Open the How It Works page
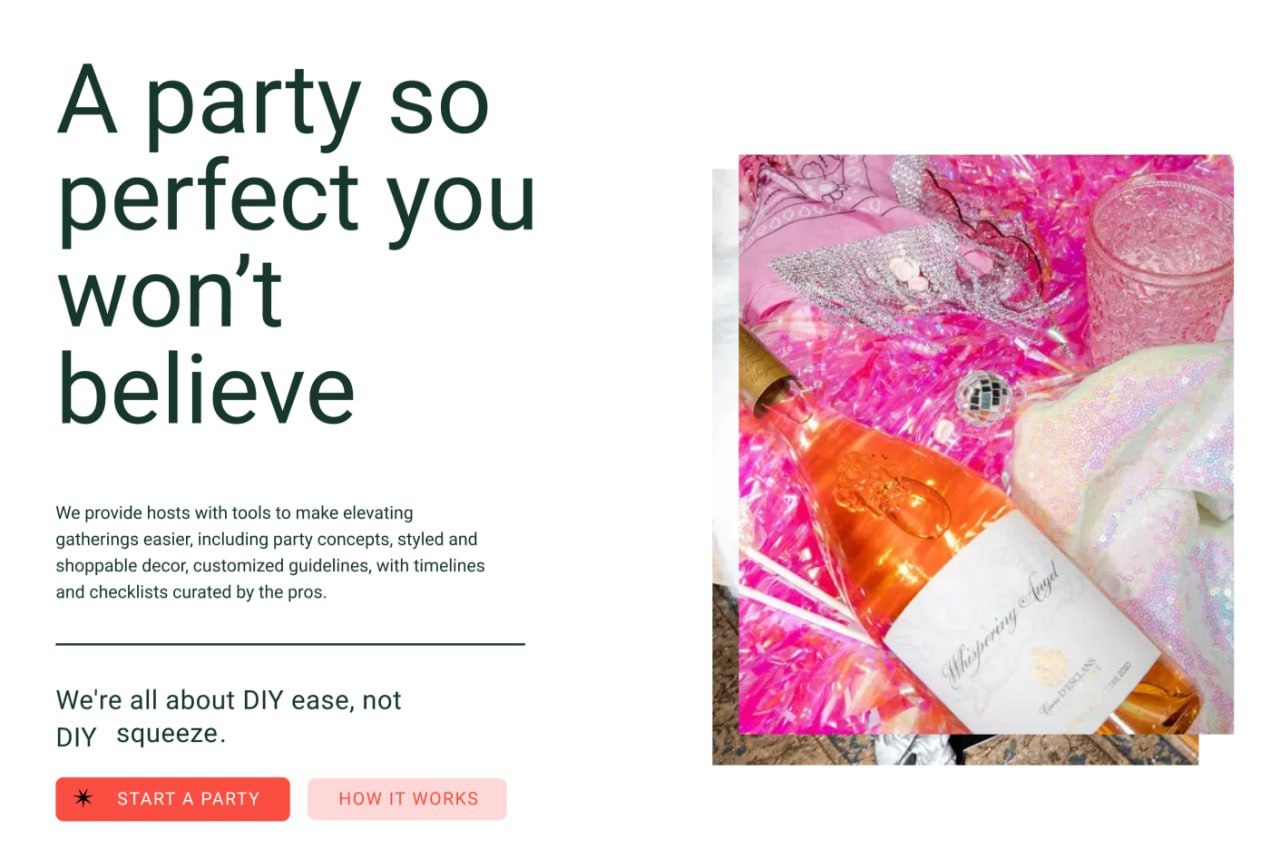Screen dimensions: 1280x868 click(x=407, y=799)
